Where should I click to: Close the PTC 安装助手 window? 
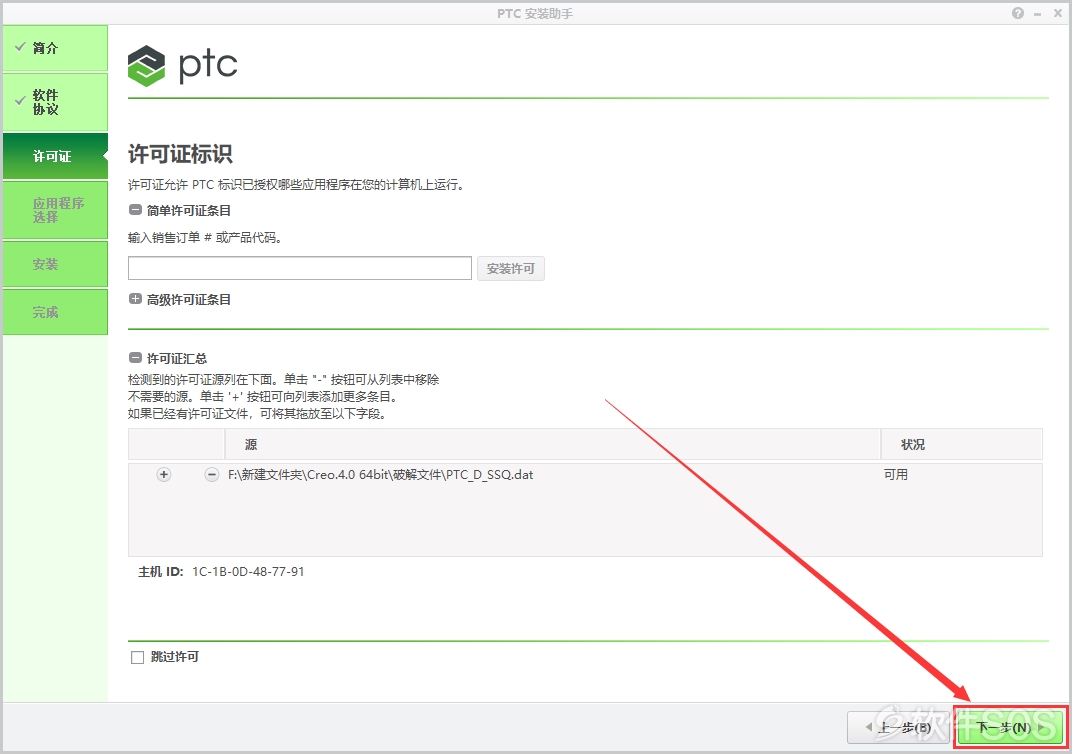[1058, 13]
